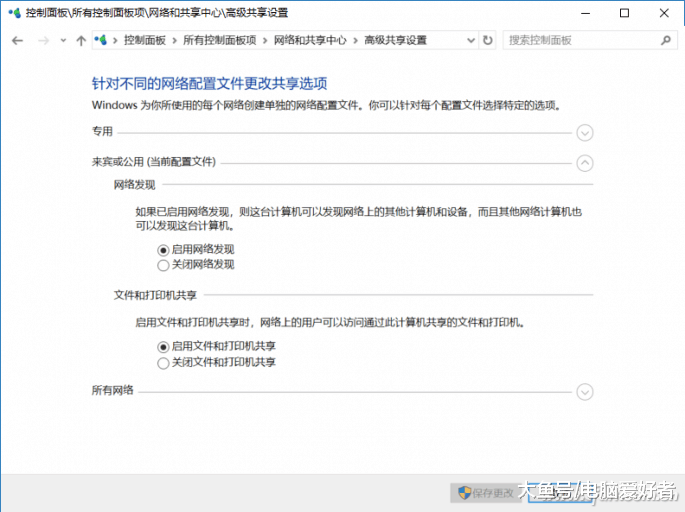Click the 所有控制面板项 breadcrumb
Image resolution: width=685 pixels, height=512 pixels.
[219, 40]
